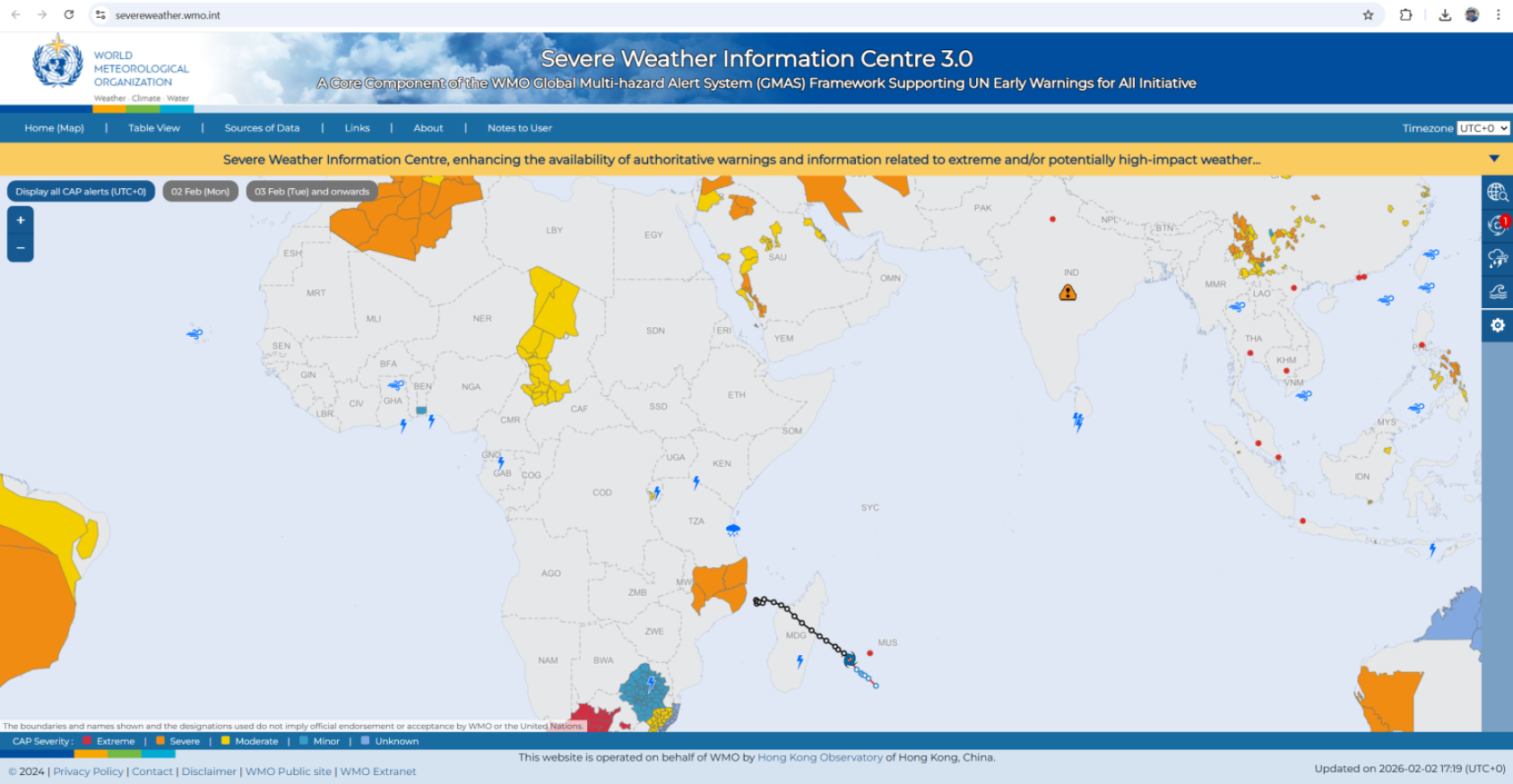Toggle '03 Feb (Tue) and onwards' filter

[312, 192]
